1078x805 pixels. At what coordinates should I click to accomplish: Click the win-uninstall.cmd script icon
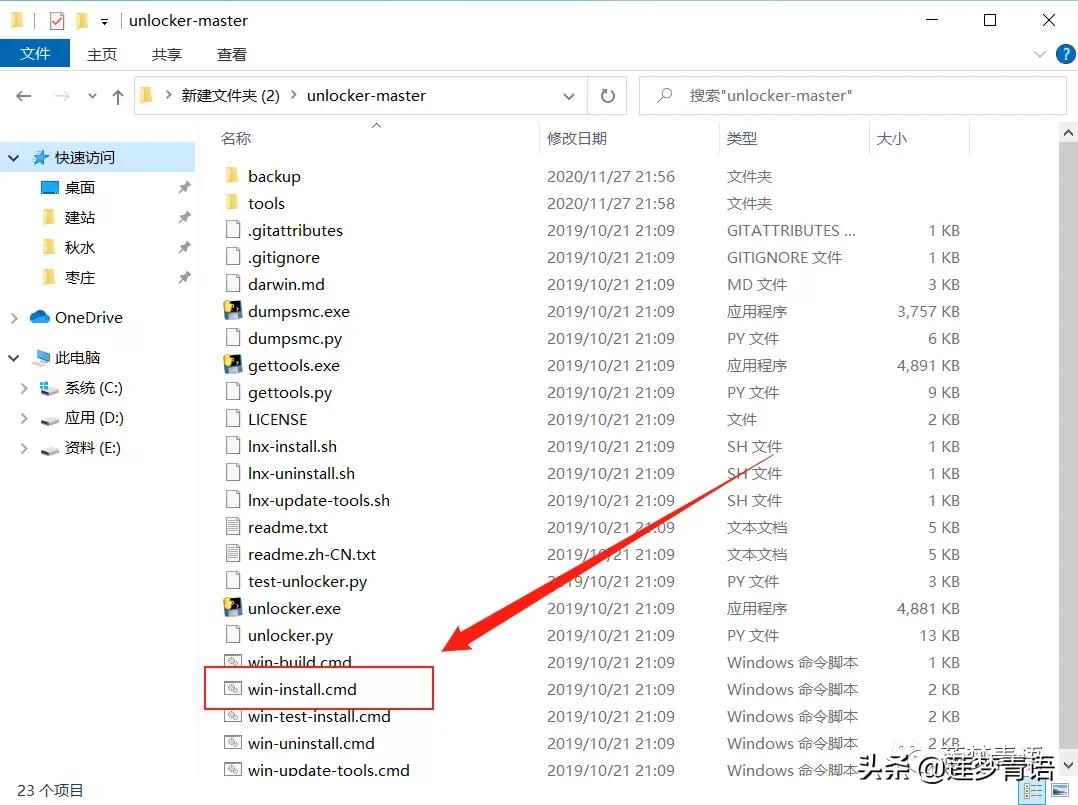(x=233, y=742)
